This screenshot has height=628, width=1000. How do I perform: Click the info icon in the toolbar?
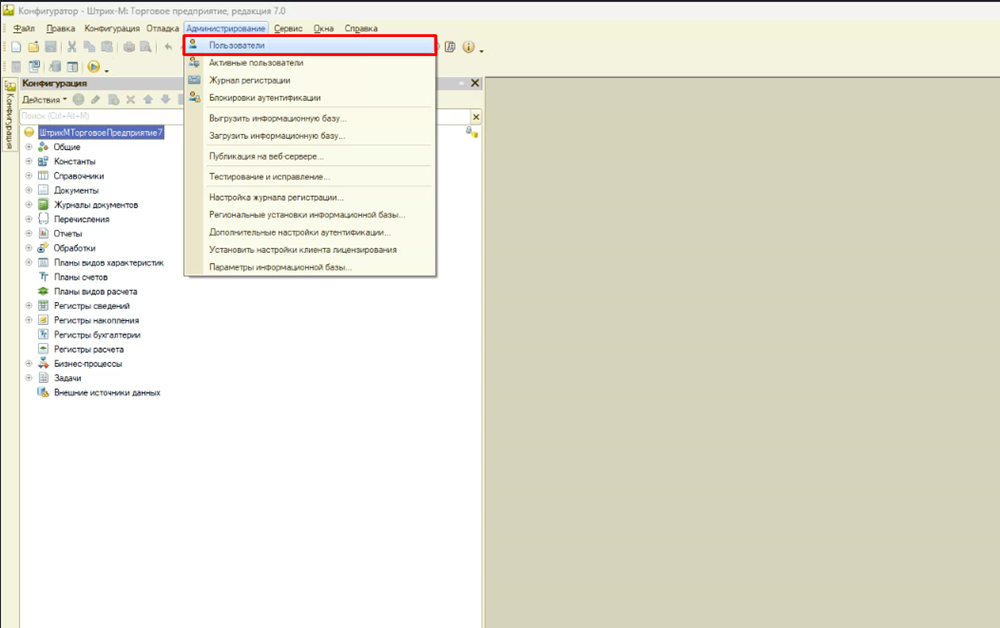[468, 47]
